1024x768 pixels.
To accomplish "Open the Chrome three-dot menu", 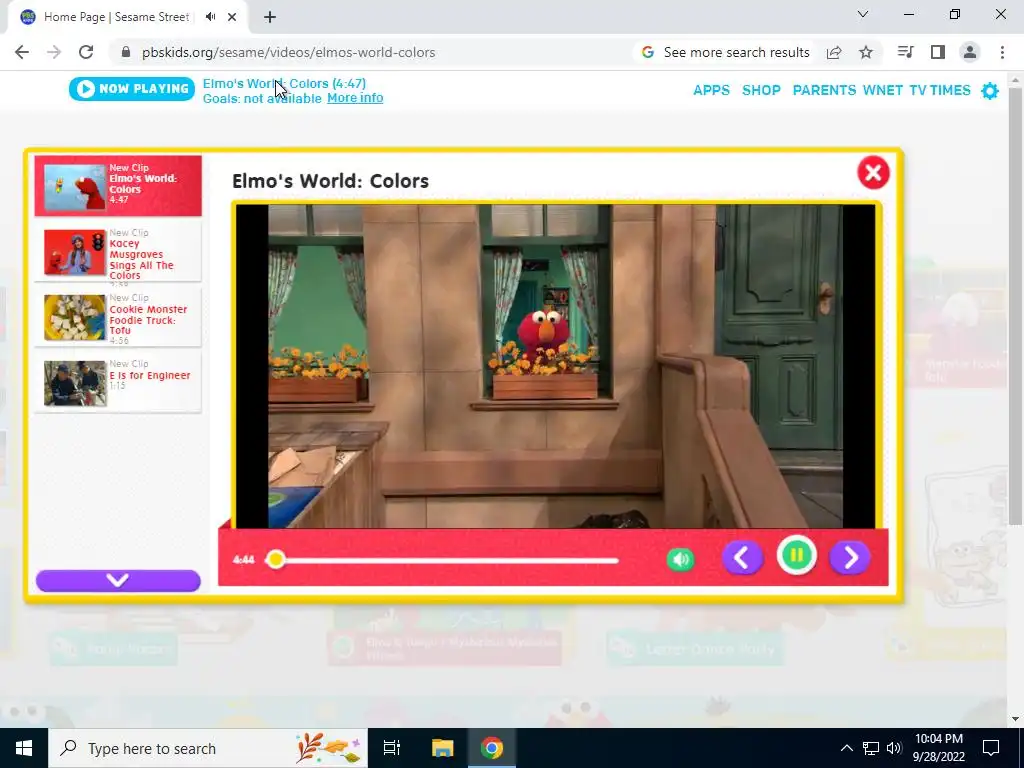I will point(1002,52).
